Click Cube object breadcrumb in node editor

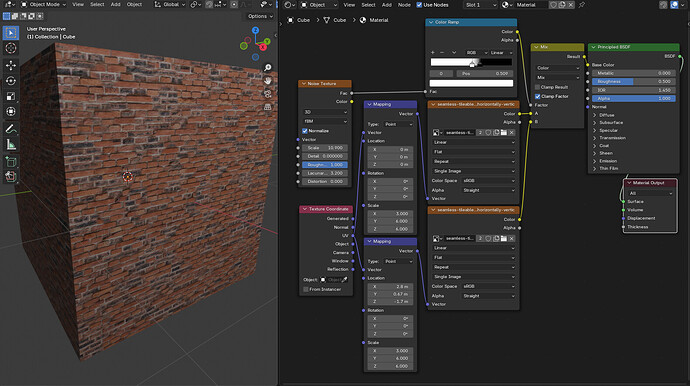[299, 20]
